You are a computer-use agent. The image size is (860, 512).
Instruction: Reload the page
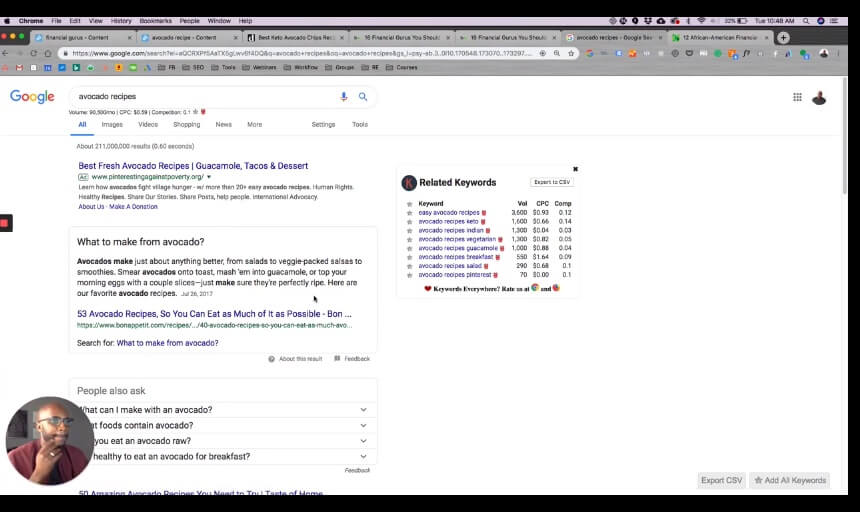[x=33, y=53]
